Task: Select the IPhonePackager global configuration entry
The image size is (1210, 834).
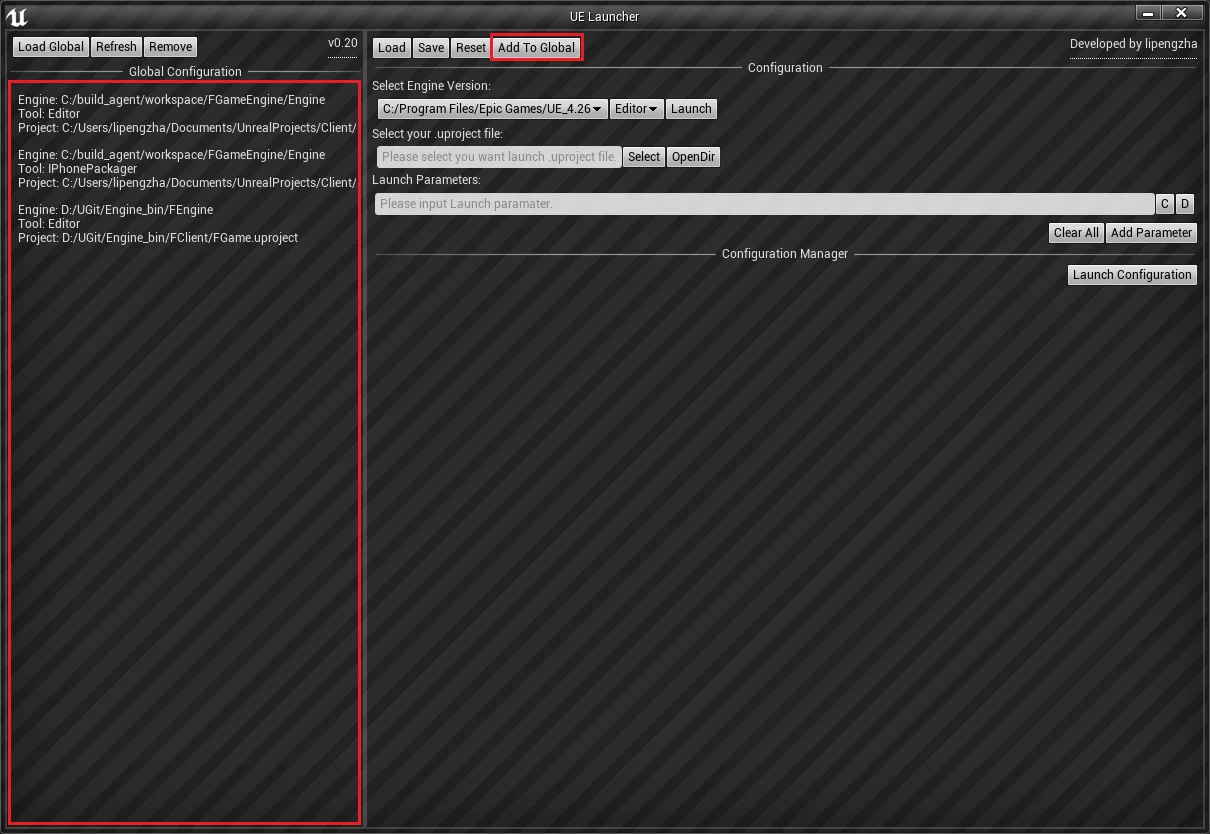Action: pos(186,169)
